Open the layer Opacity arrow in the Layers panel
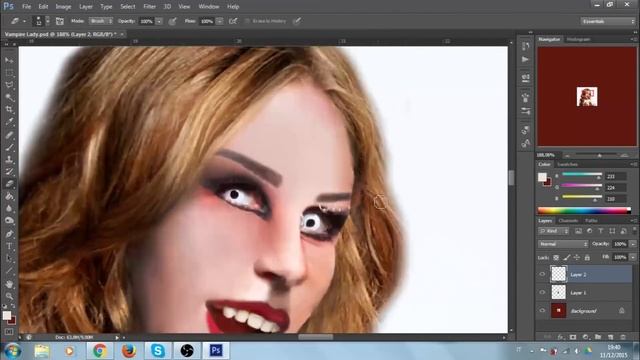 (x=633, y=244)
